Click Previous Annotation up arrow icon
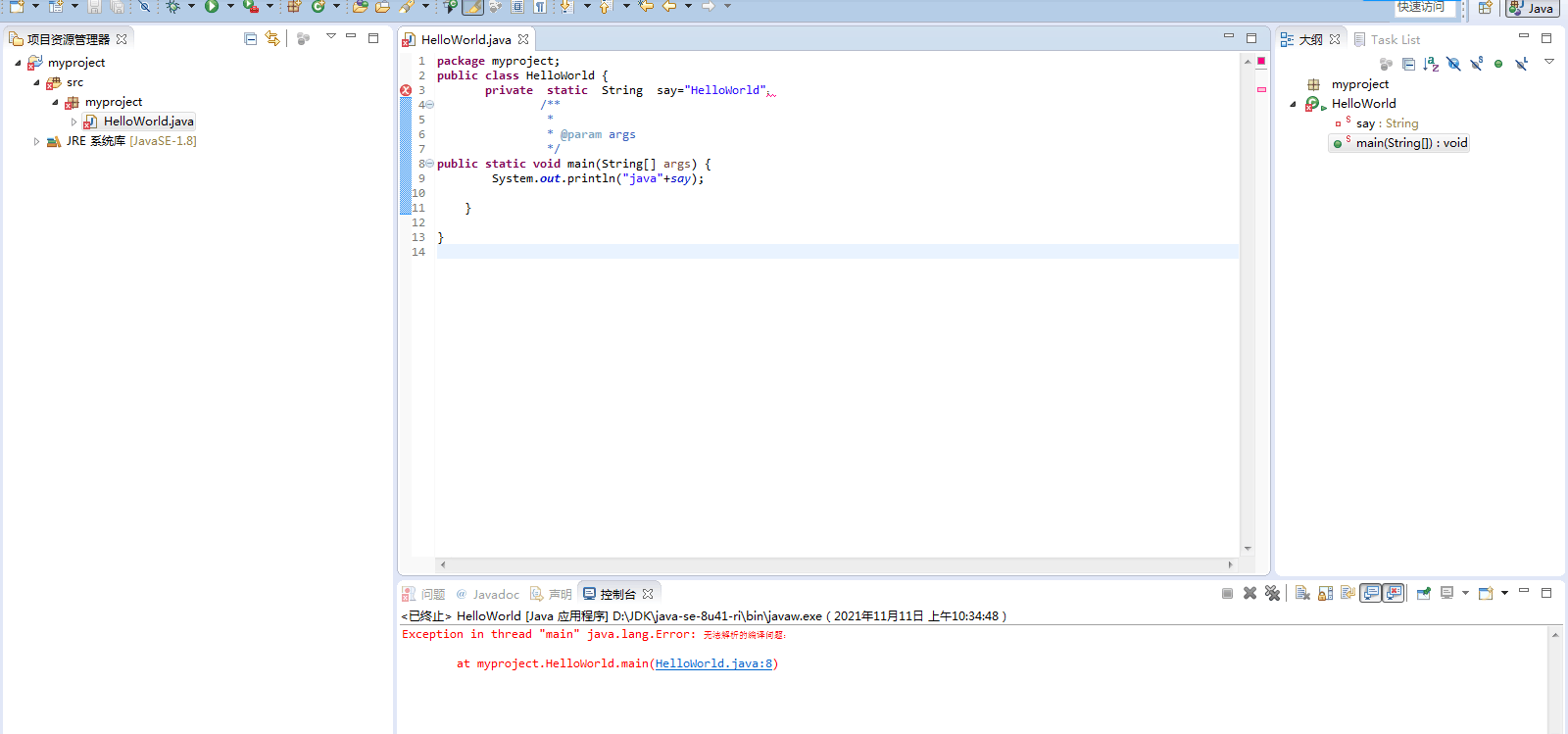 pos(605,7)
